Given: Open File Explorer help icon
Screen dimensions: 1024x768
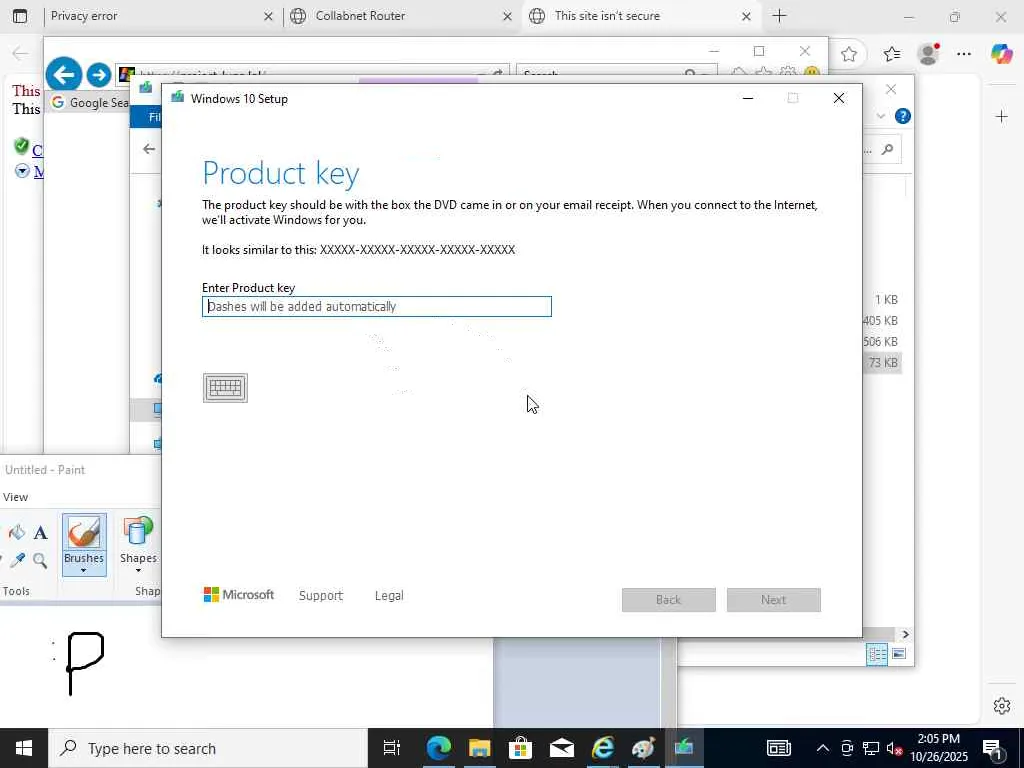Looking at the screenshot, I should [x=903, y=116].
